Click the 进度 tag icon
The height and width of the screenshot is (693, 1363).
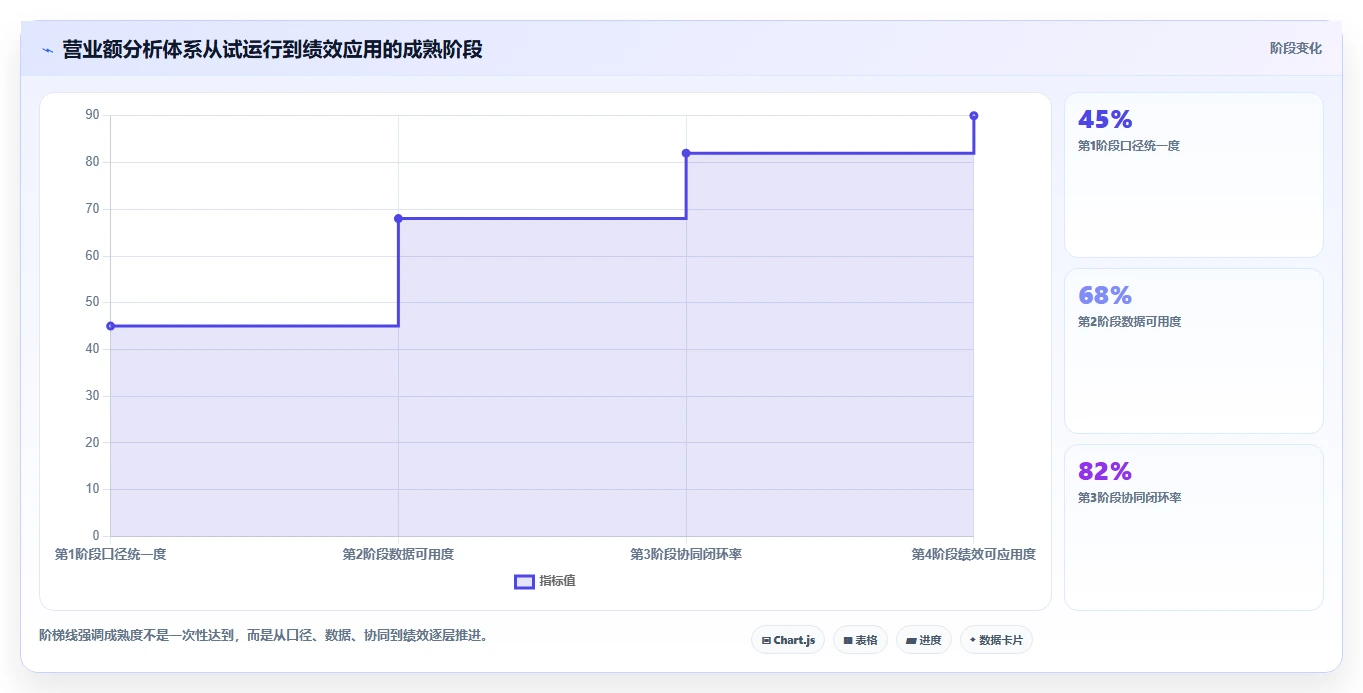pyautogui.click(x=911, y=640)
